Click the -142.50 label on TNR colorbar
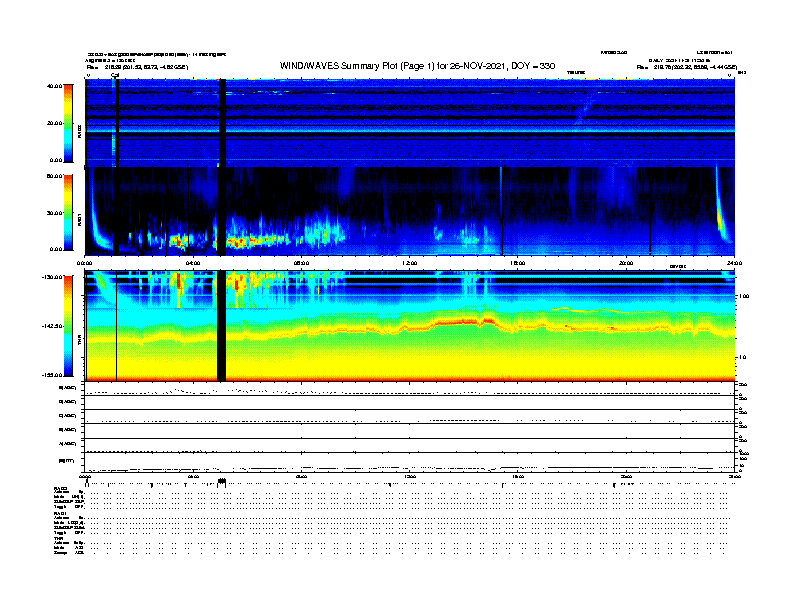The height and width of the screenshot is (612, 792). tap(53, 326)
